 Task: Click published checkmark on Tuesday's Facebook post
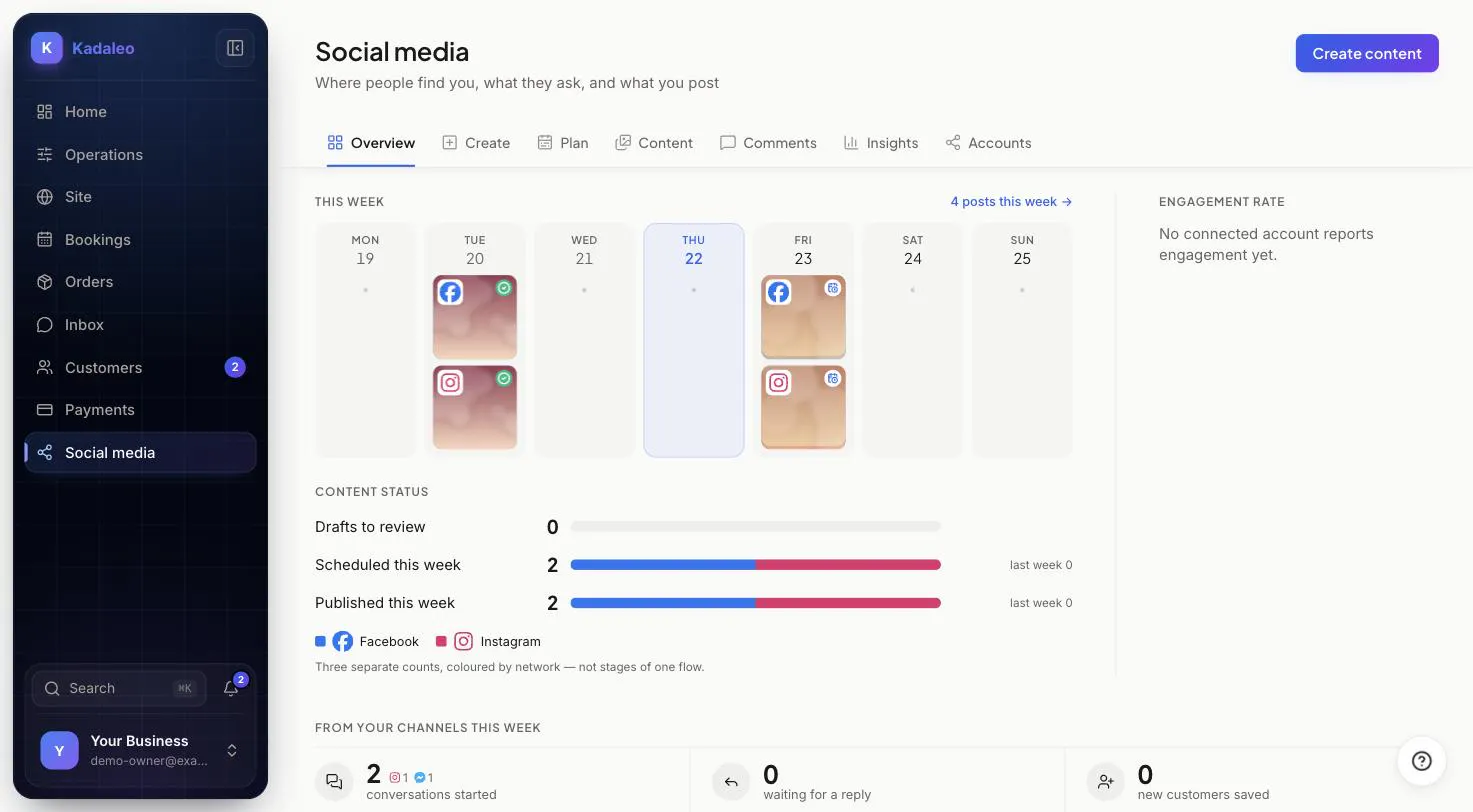[x=504, y=288]
